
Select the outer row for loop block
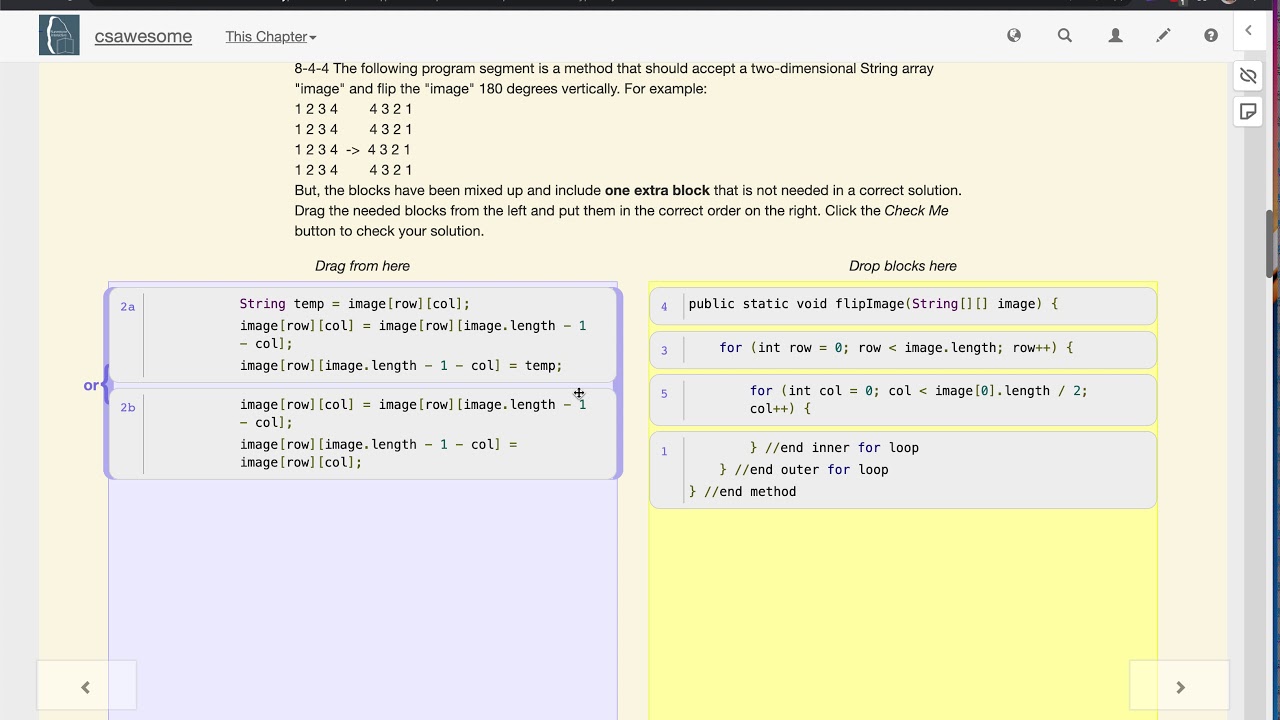point(903,349)
